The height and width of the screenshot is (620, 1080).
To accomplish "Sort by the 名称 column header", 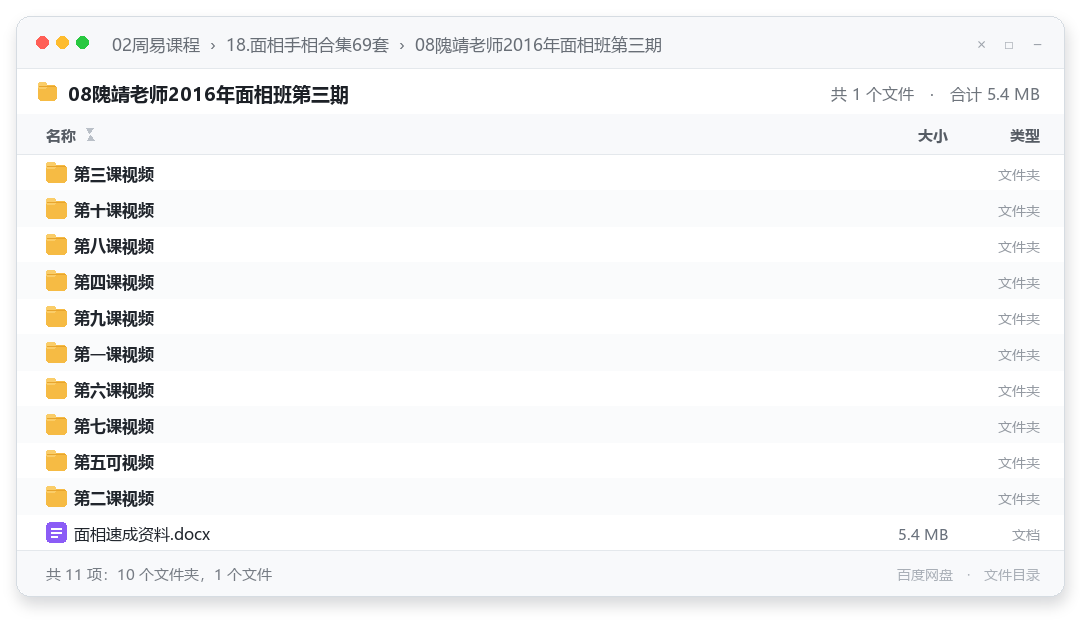I will tap(61, 136).
